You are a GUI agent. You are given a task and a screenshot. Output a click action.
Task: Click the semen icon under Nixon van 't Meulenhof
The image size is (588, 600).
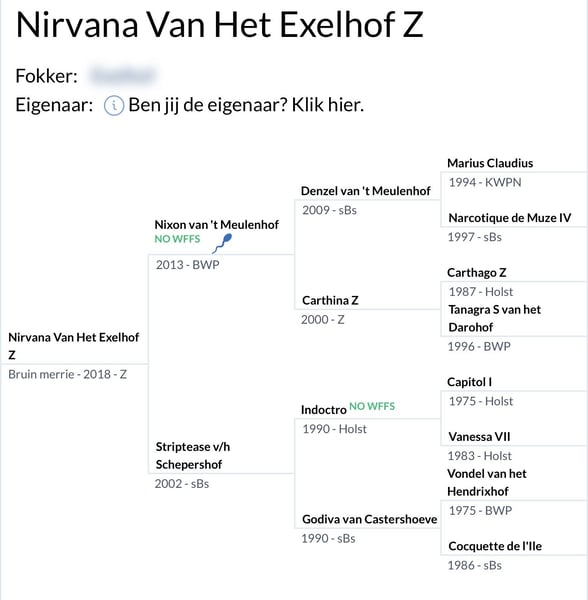click(222, 243)
